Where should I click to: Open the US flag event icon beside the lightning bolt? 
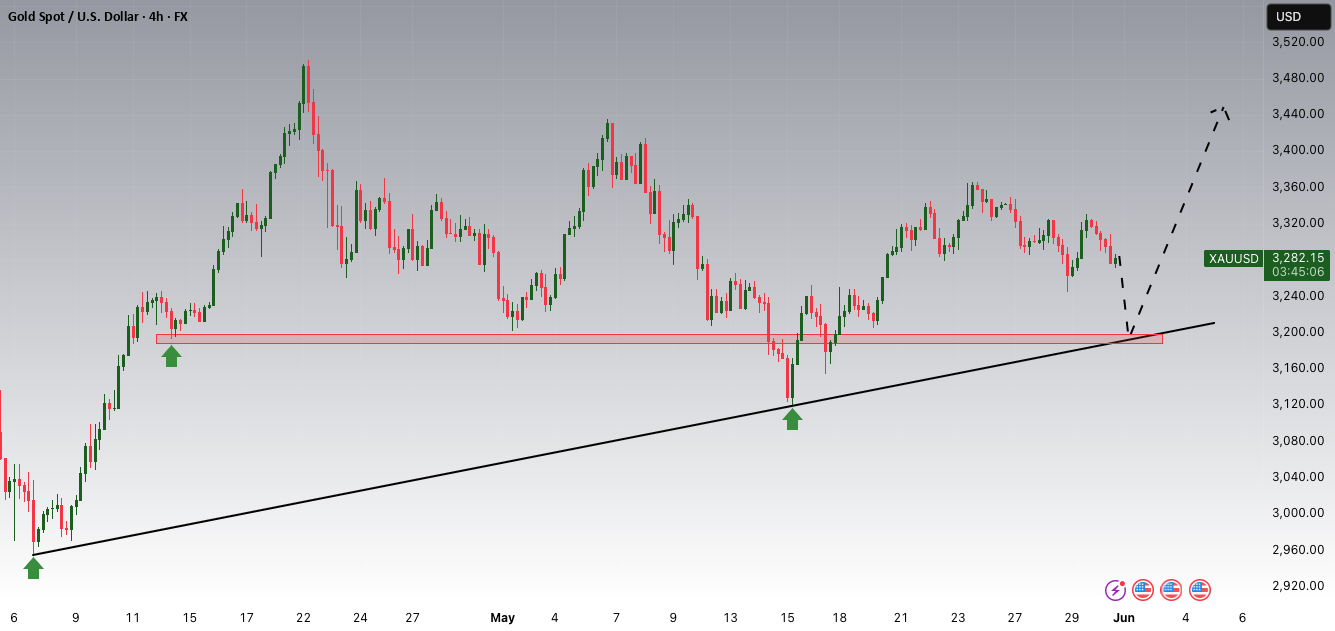[x=1144, y=590]
